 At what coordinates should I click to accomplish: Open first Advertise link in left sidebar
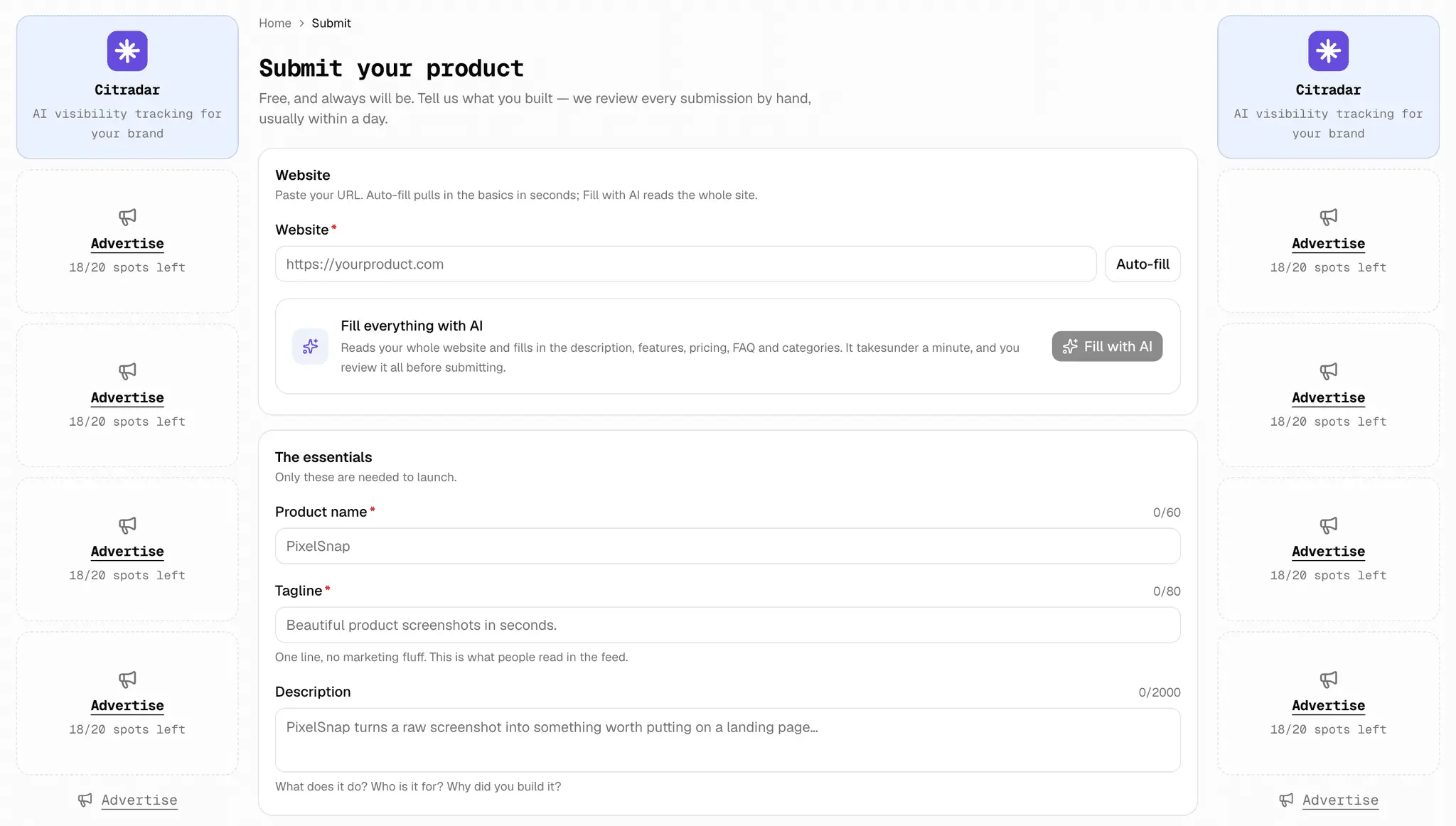coord(127,244)
